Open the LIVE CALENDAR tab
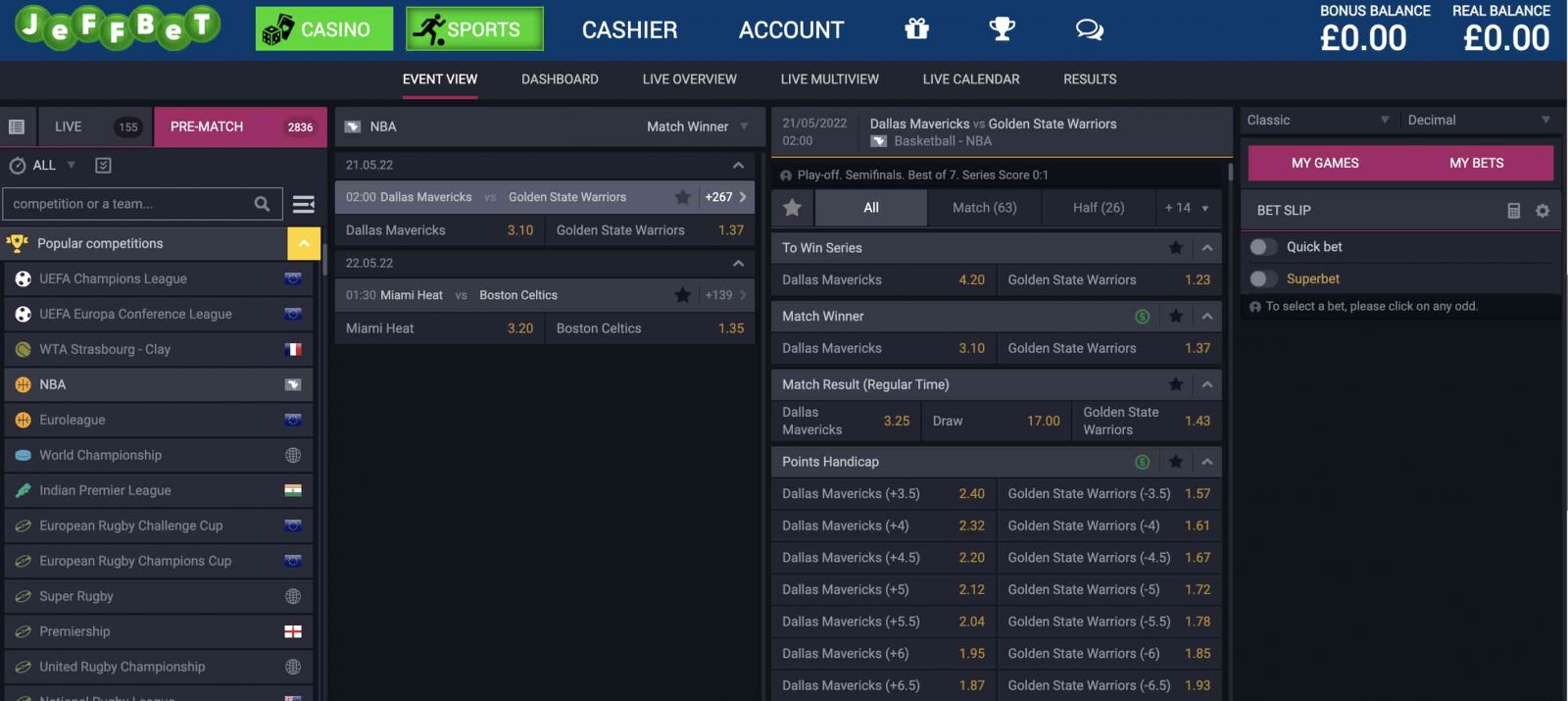 tap(970, 79)
